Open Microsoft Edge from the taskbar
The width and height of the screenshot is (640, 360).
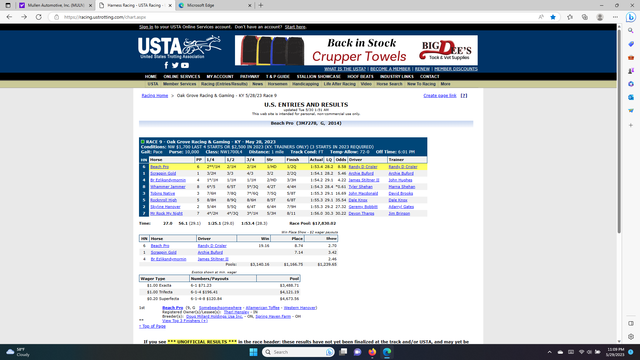pos(387,352)
